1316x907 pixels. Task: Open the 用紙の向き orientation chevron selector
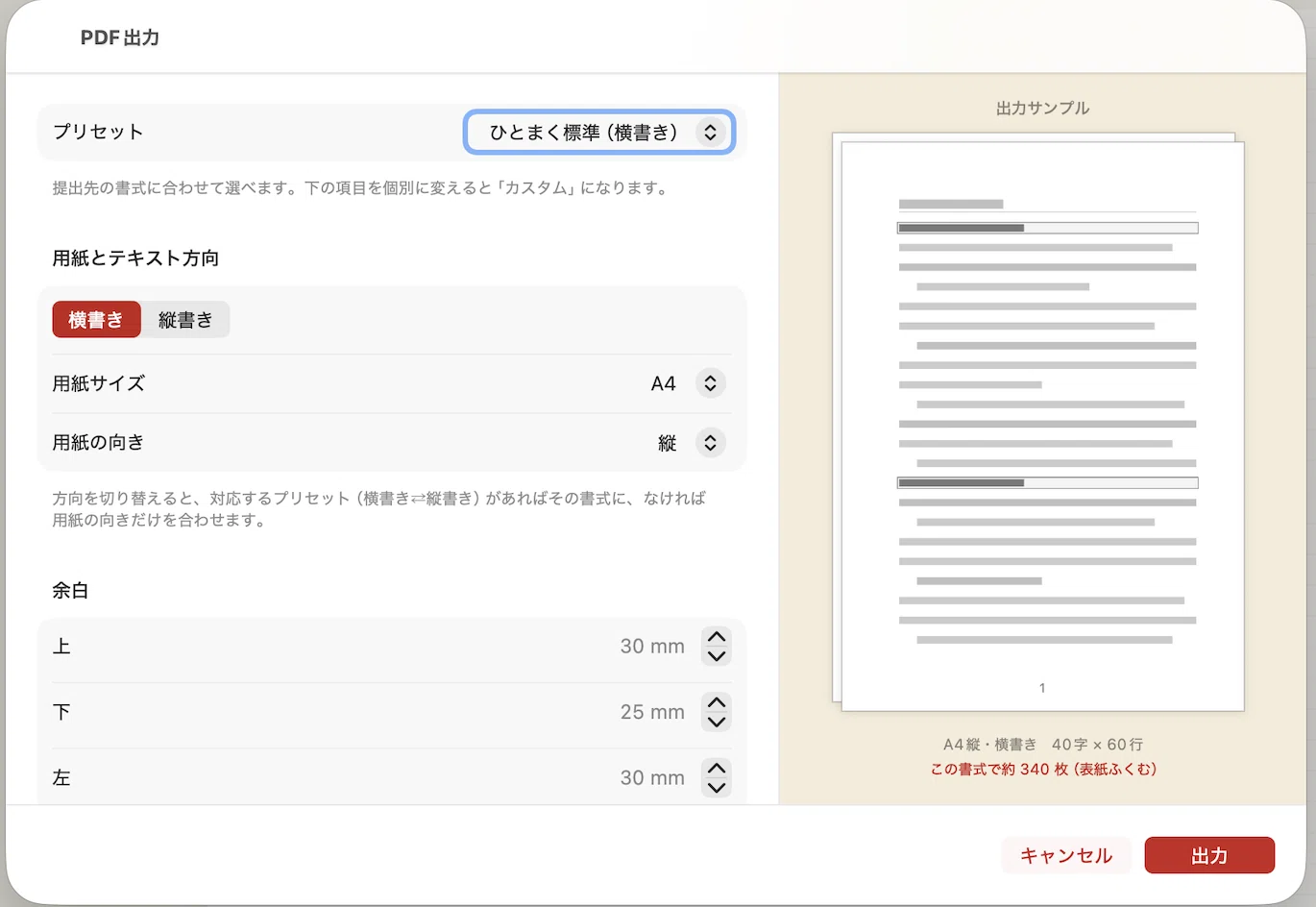[710, 443]
